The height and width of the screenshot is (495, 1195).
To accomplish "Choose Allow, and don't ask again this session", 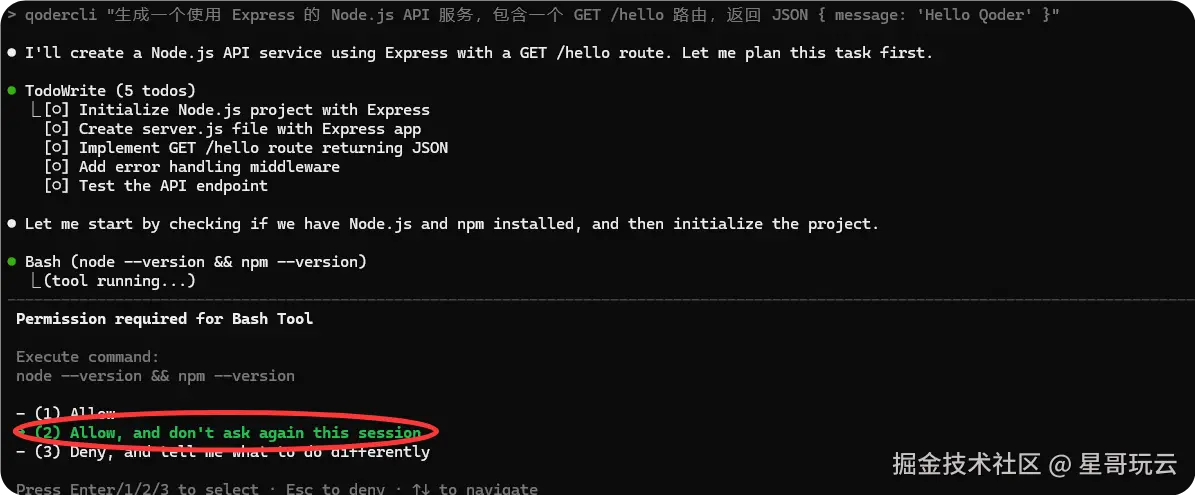I will [x=227, y=433].
